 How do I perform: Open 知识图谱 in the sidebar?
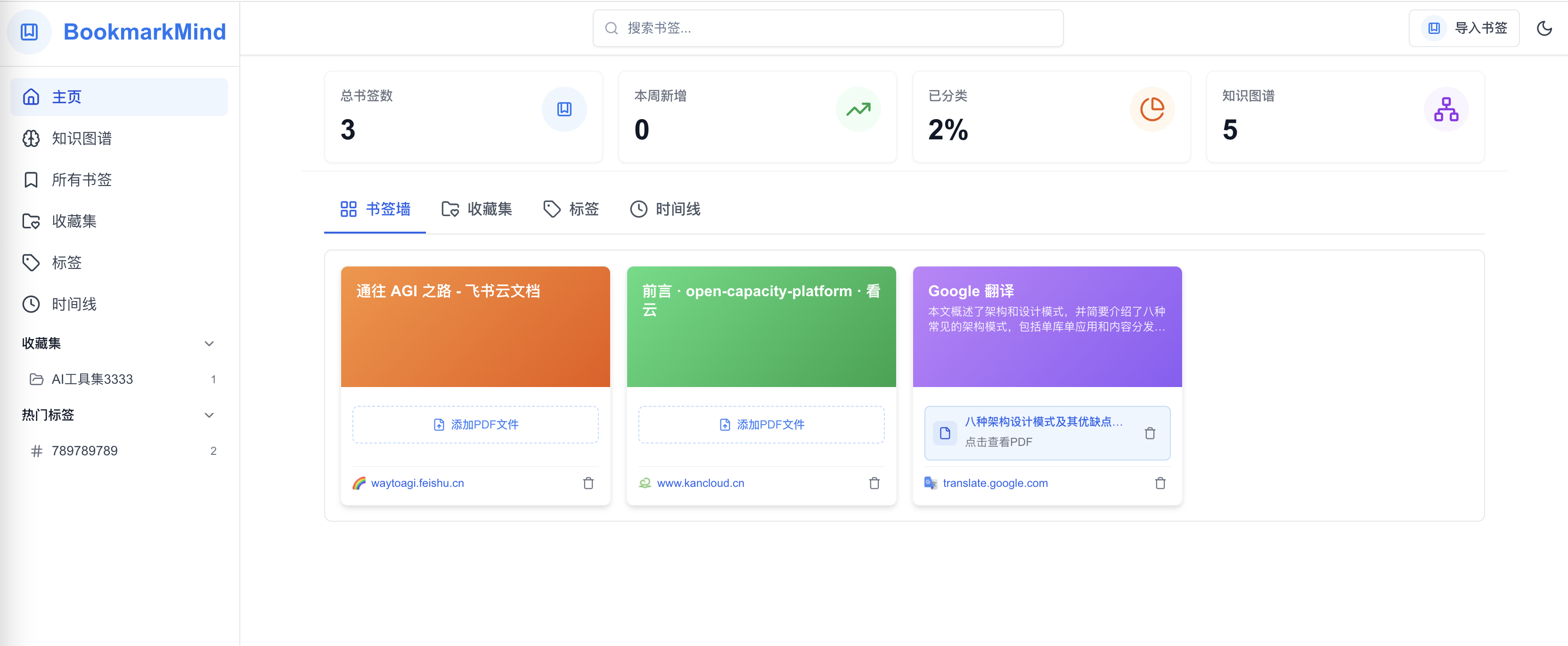click(119, 138)
